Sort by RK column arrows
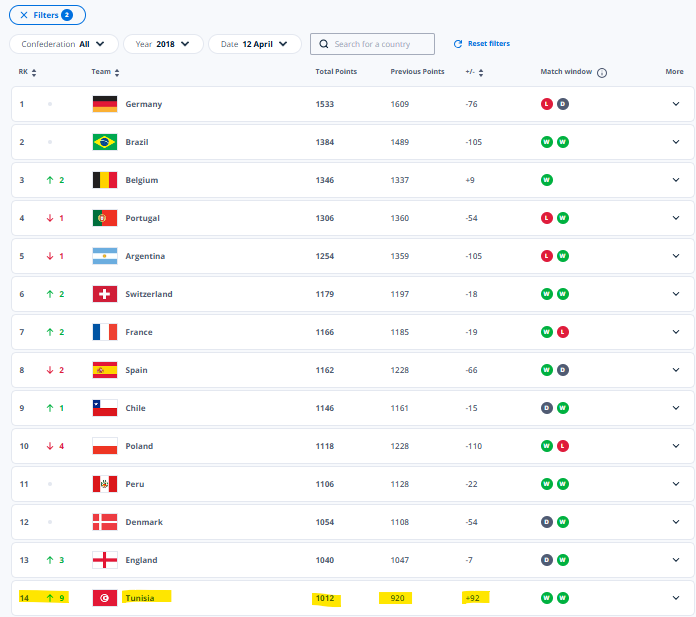This screenshot has height=617, width=696. click(34, 72)
